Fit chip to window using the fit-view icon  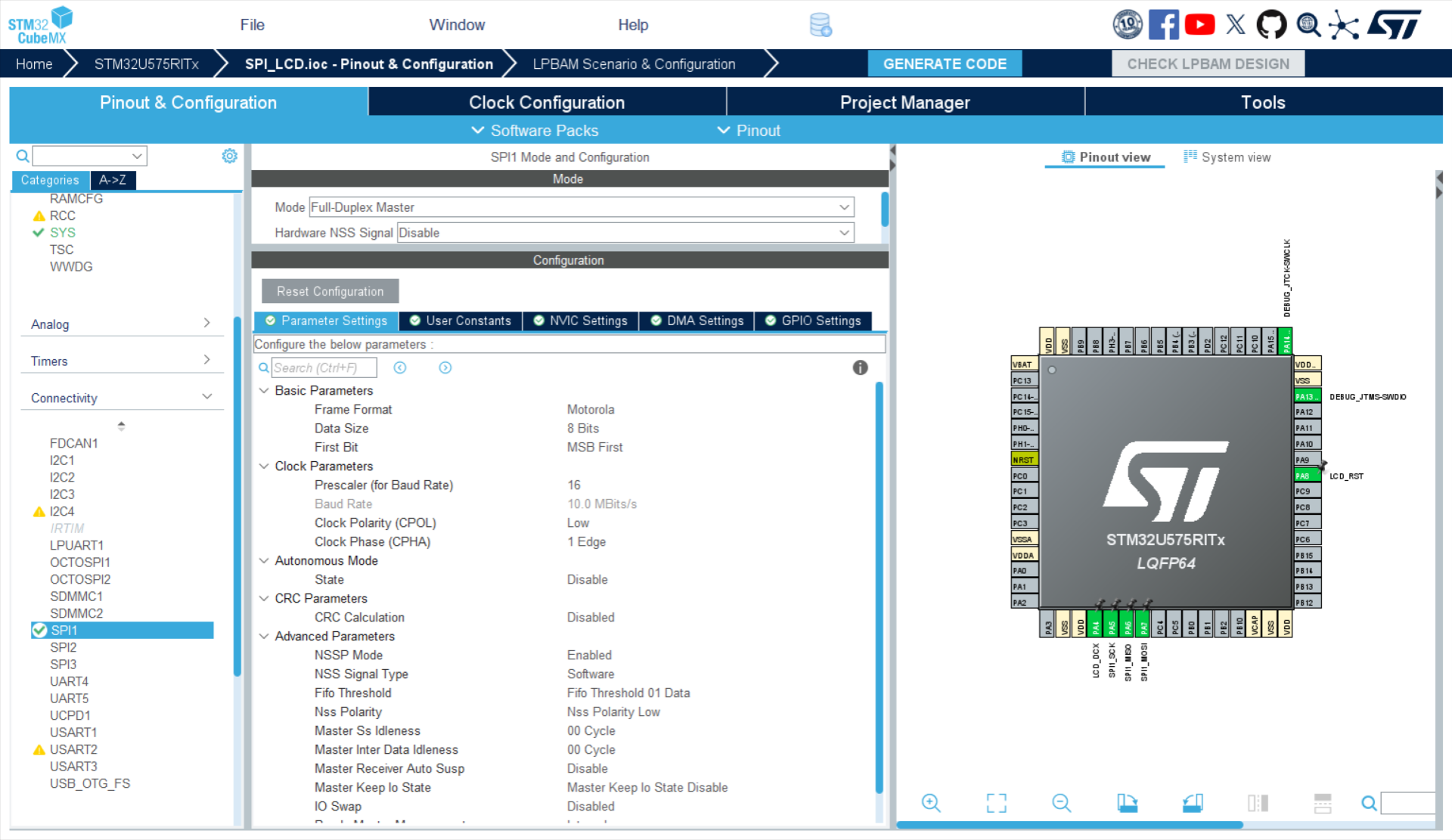pyautogui.click(x=996, y=803)
